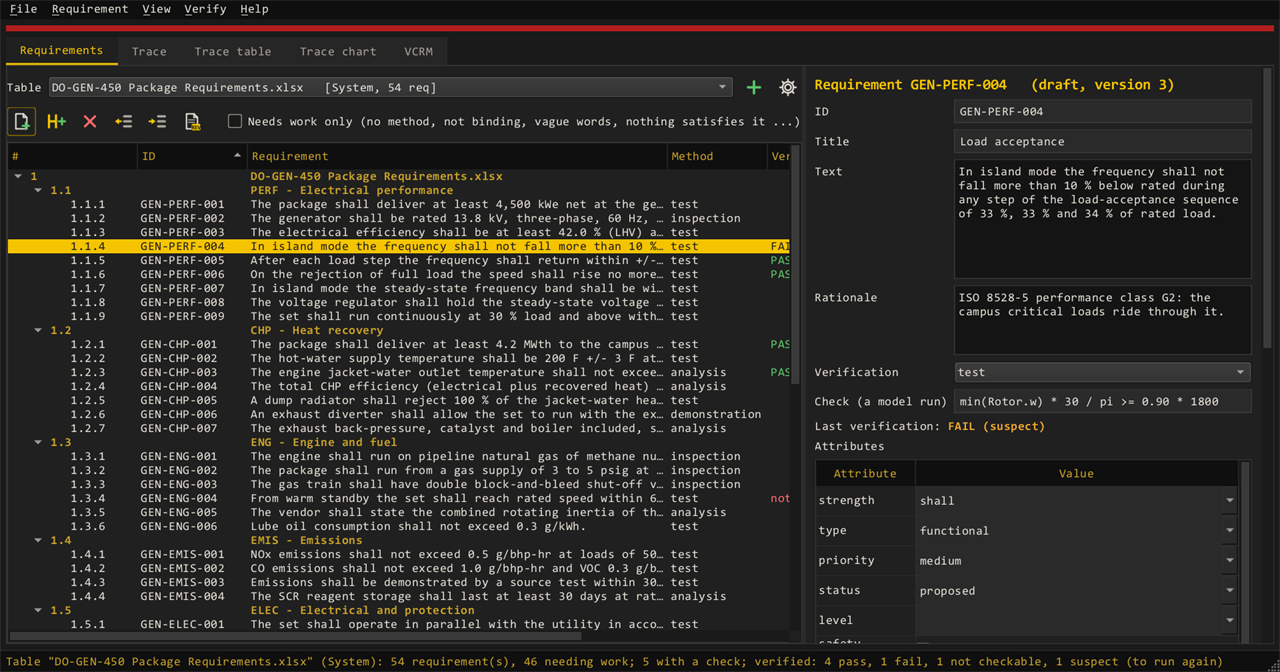Image resolution: width=1280 pixels, height=672 pixels.
Task: Open the priority attribute dropdown
Action: click(1076, 561)
